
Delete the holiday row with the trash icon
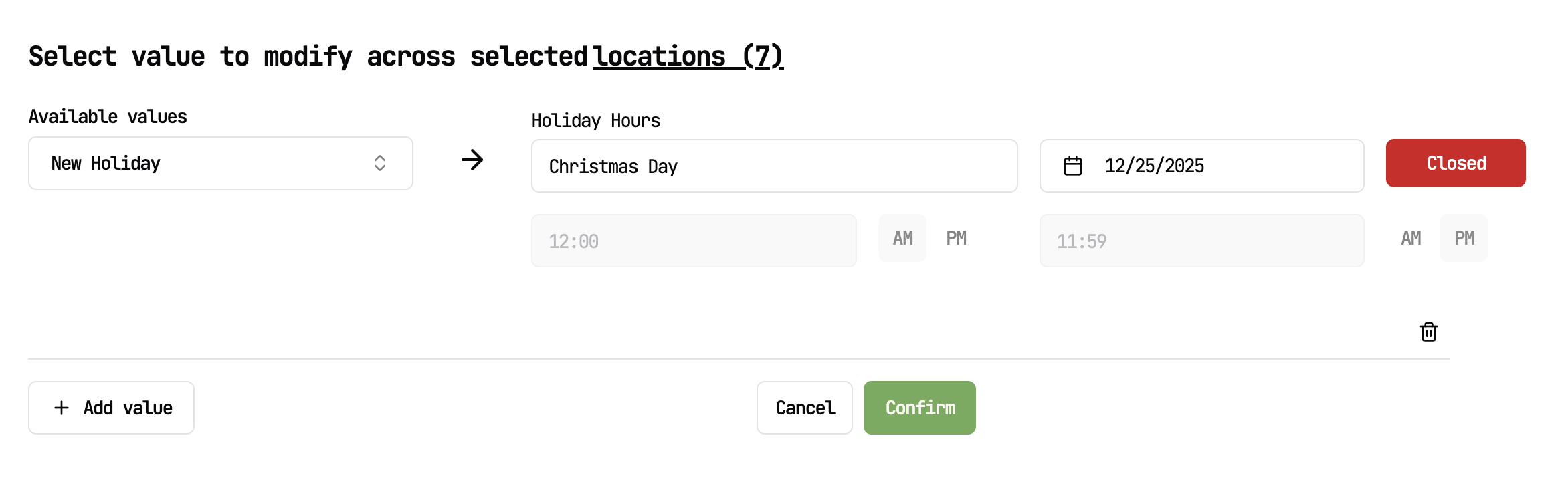coord(1428,332)
